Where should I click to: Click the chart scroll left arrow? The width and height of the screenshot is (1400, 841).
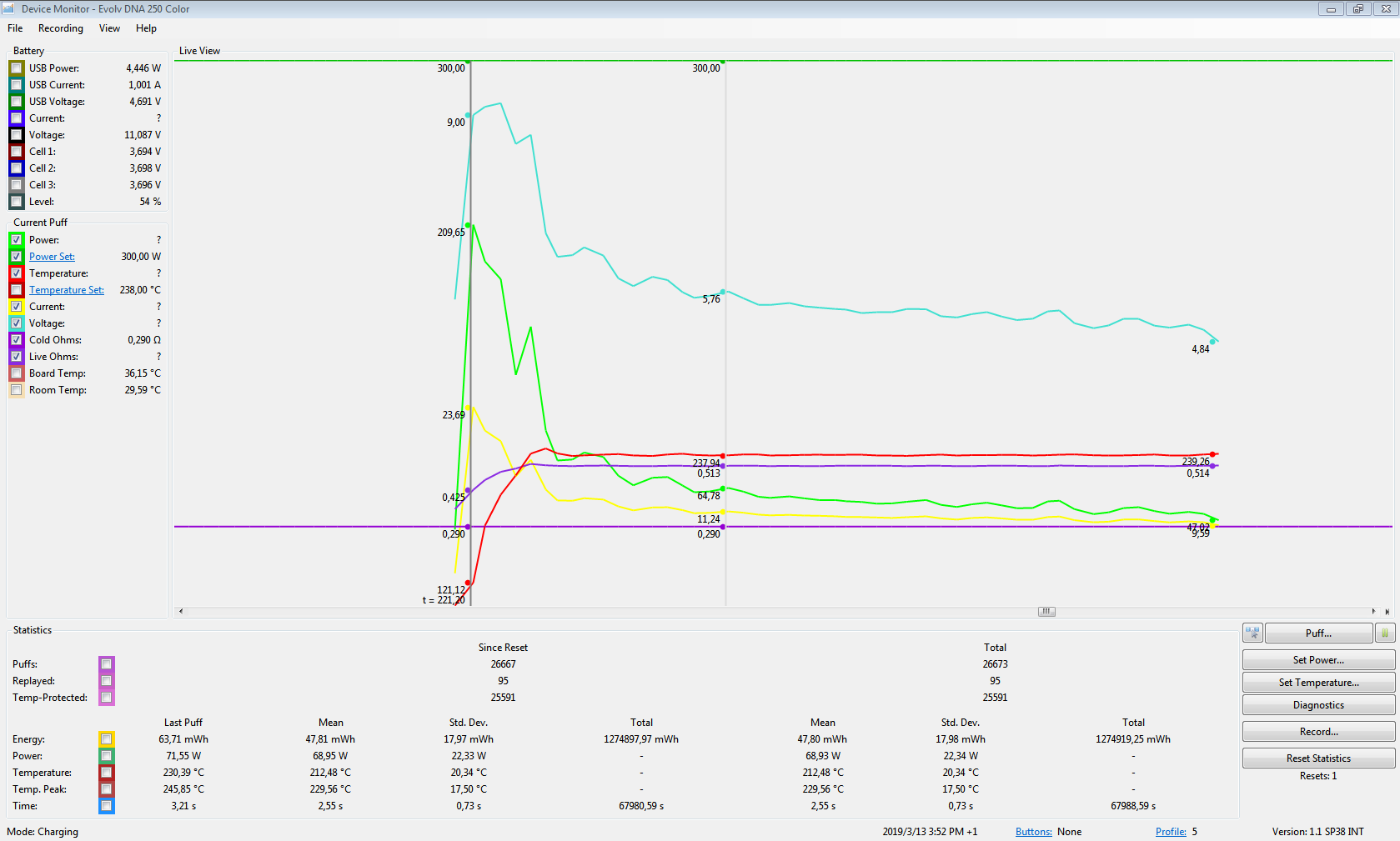[181, 612]
